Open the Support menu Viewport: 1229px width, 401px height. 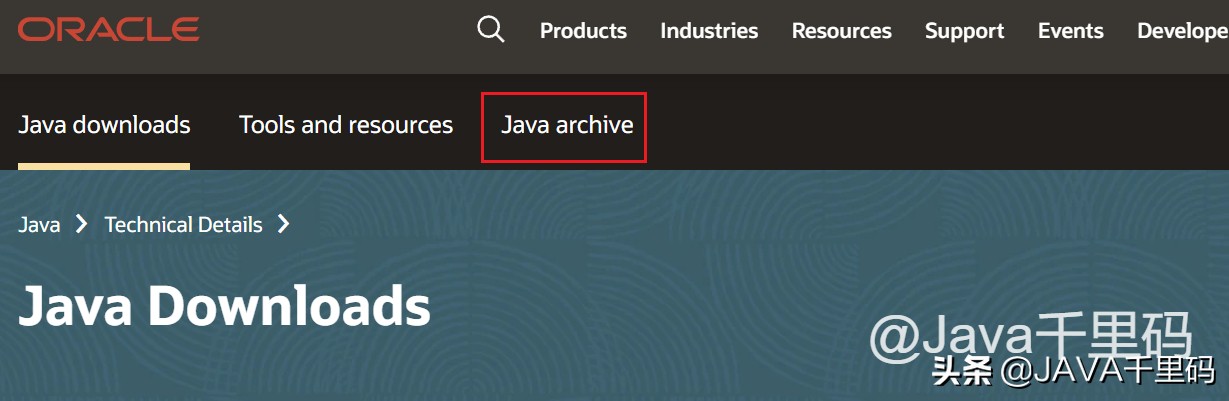tap(964, 31)
